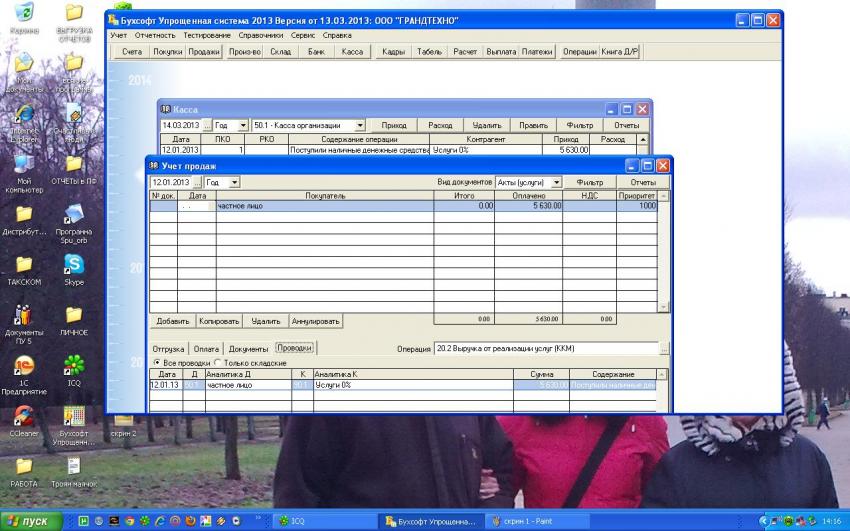Open Skype from the desktop
The height and width of the screenshot is (531, 850).
tap(74, 265)
